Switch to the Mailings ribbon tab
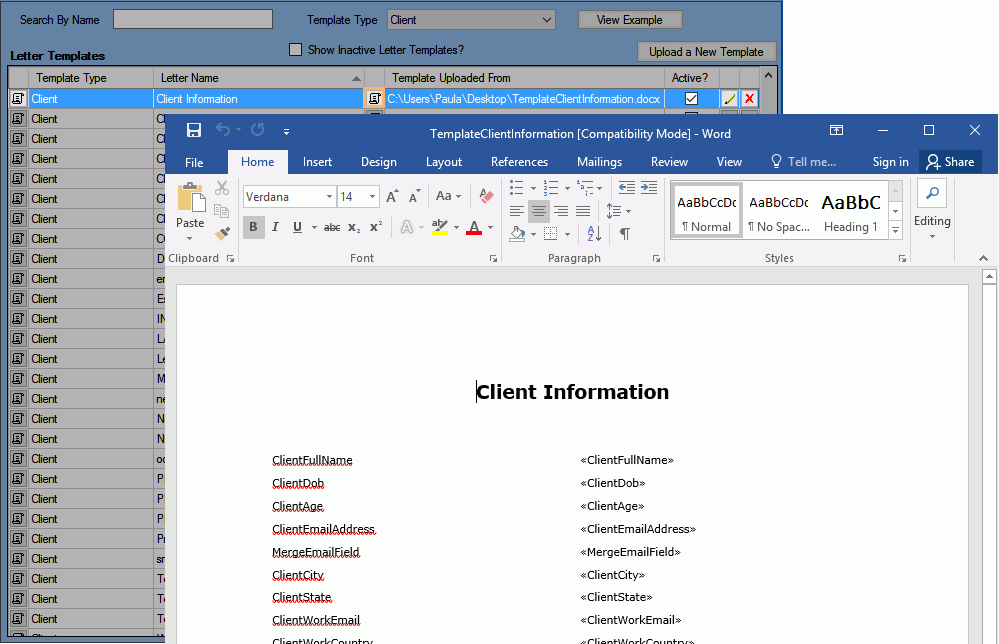This screenshot has width=999, height=644. click(599, 162)
